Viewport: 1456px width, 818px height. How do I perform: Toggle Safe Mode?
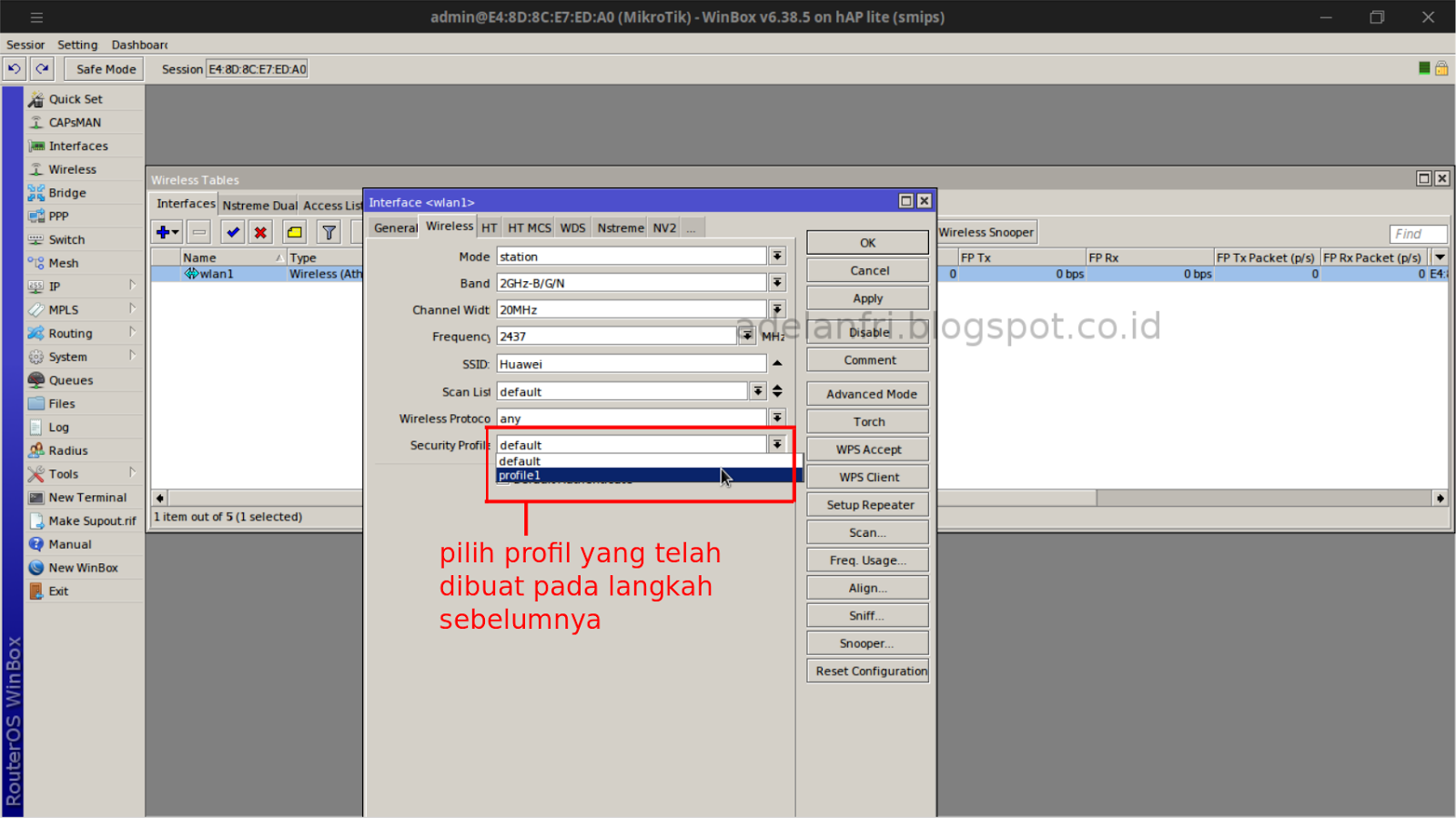click(x=106, y=69)
